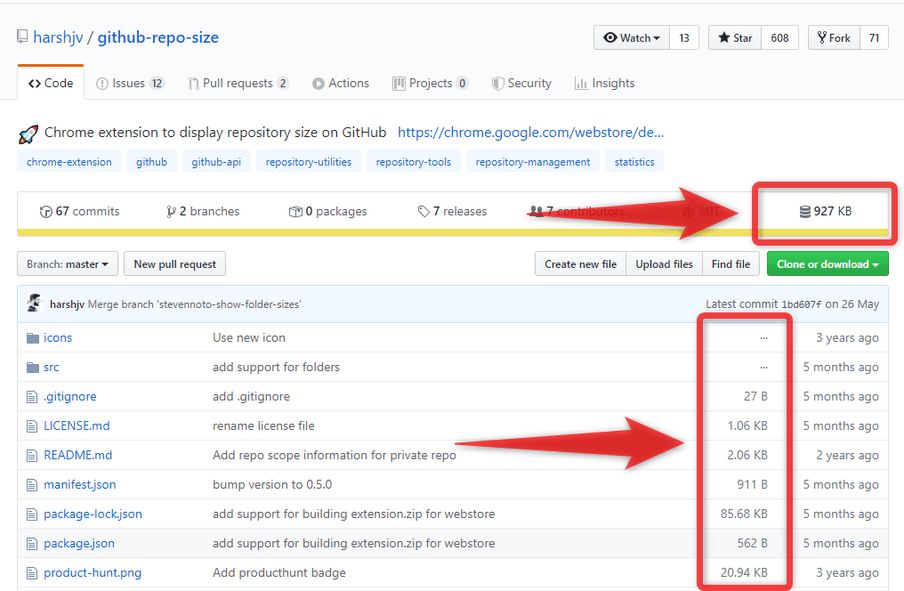Select the github topic tag
Image resolution: width=904 pixels, height=591 pixels.
coord(152,162)
